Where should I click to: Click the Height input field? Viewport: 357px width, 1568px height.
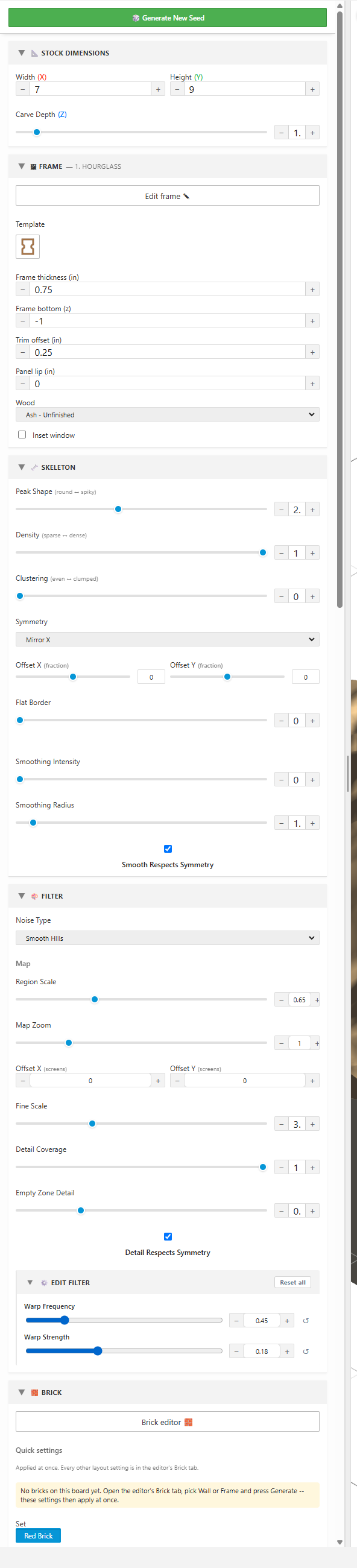click(244, 89)
